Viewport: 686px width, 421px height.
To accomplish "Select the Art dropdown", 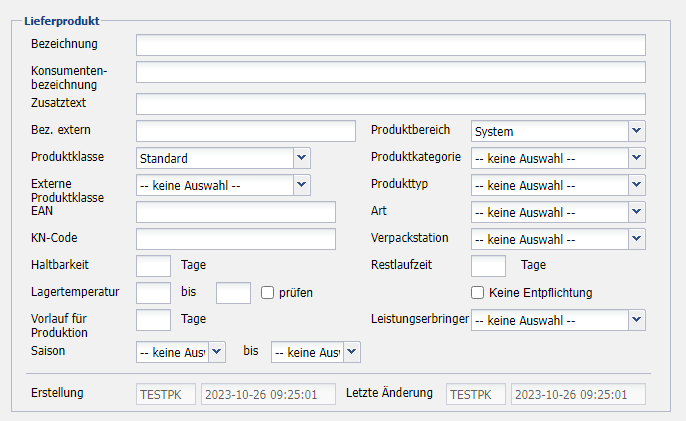I will pyautogui.click(x=557, y=212).
